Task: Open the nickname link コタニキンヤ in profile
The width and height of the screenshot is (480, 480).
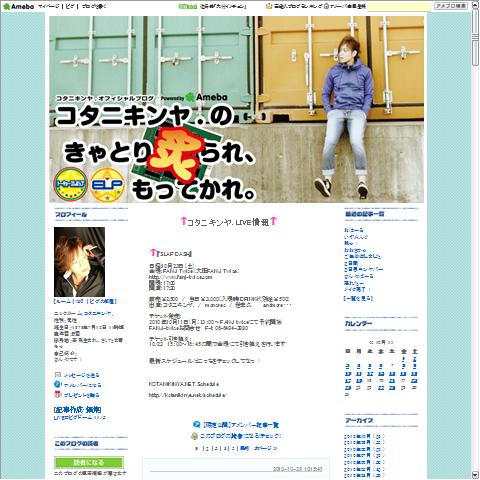Action: 98,313
